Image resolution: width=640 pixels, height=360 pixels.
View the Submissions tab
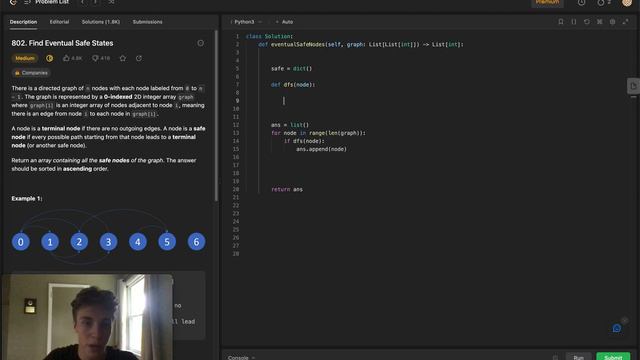point(147,22)
